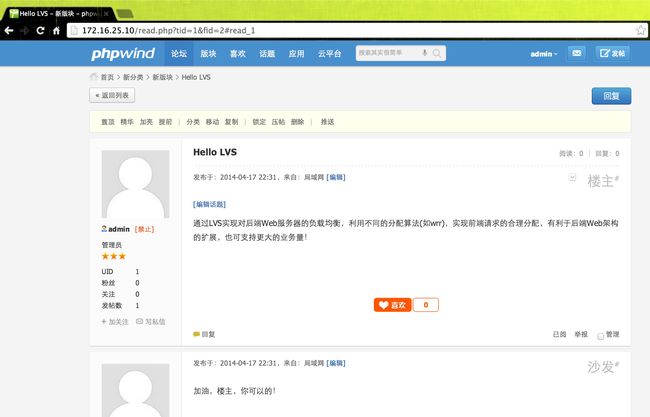Click [编辑话题] link
Image resolution: width=650 pixels, height=417 pixels.
pos(209,204)
